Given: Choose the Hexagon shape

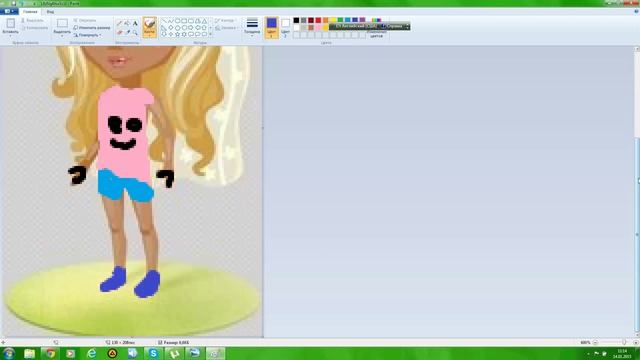Looking at the screenshot, I should point(184,28).
